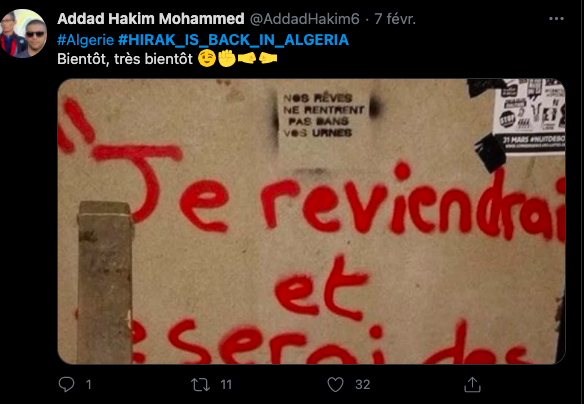
Task: Click the @AddadHakim6 handle
Action: tap(304, 19)
